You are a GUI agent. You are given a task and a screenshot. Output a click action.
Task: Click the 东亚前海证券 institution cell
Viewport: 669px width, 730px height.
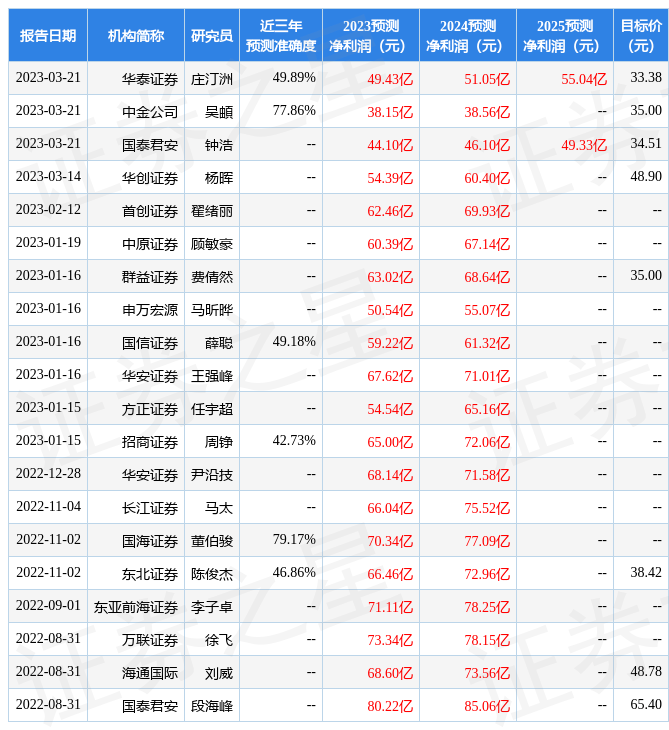[136, 607]
